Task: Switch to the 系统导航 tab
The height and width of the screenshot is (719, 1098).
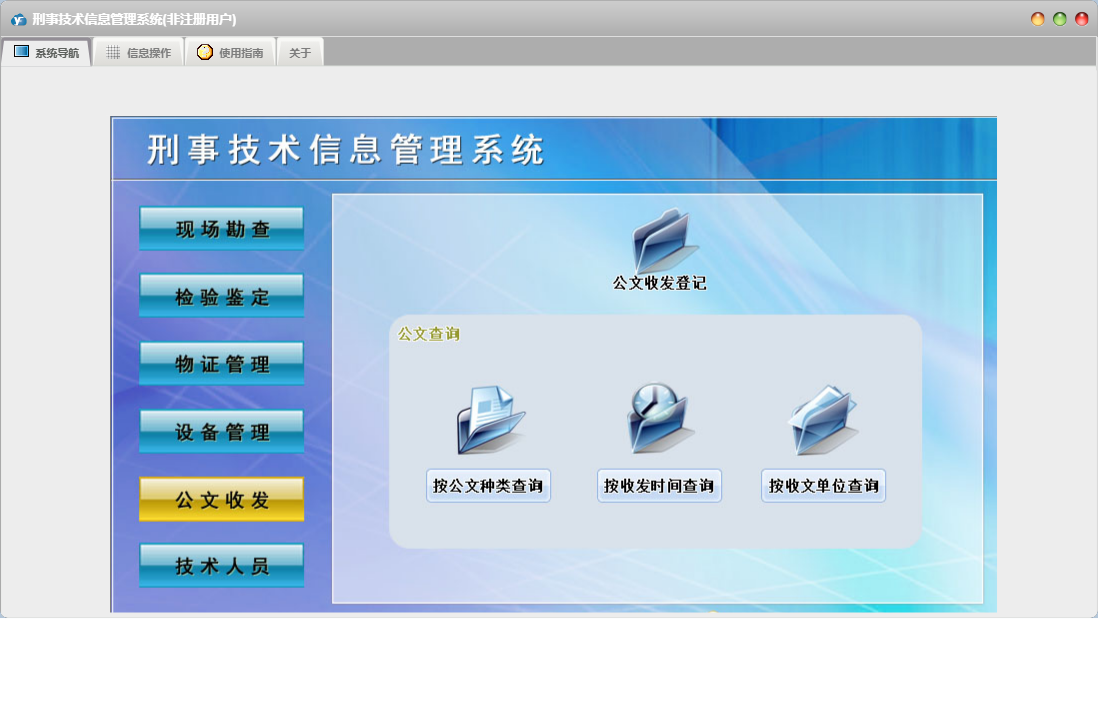Action: pos(46,53)
